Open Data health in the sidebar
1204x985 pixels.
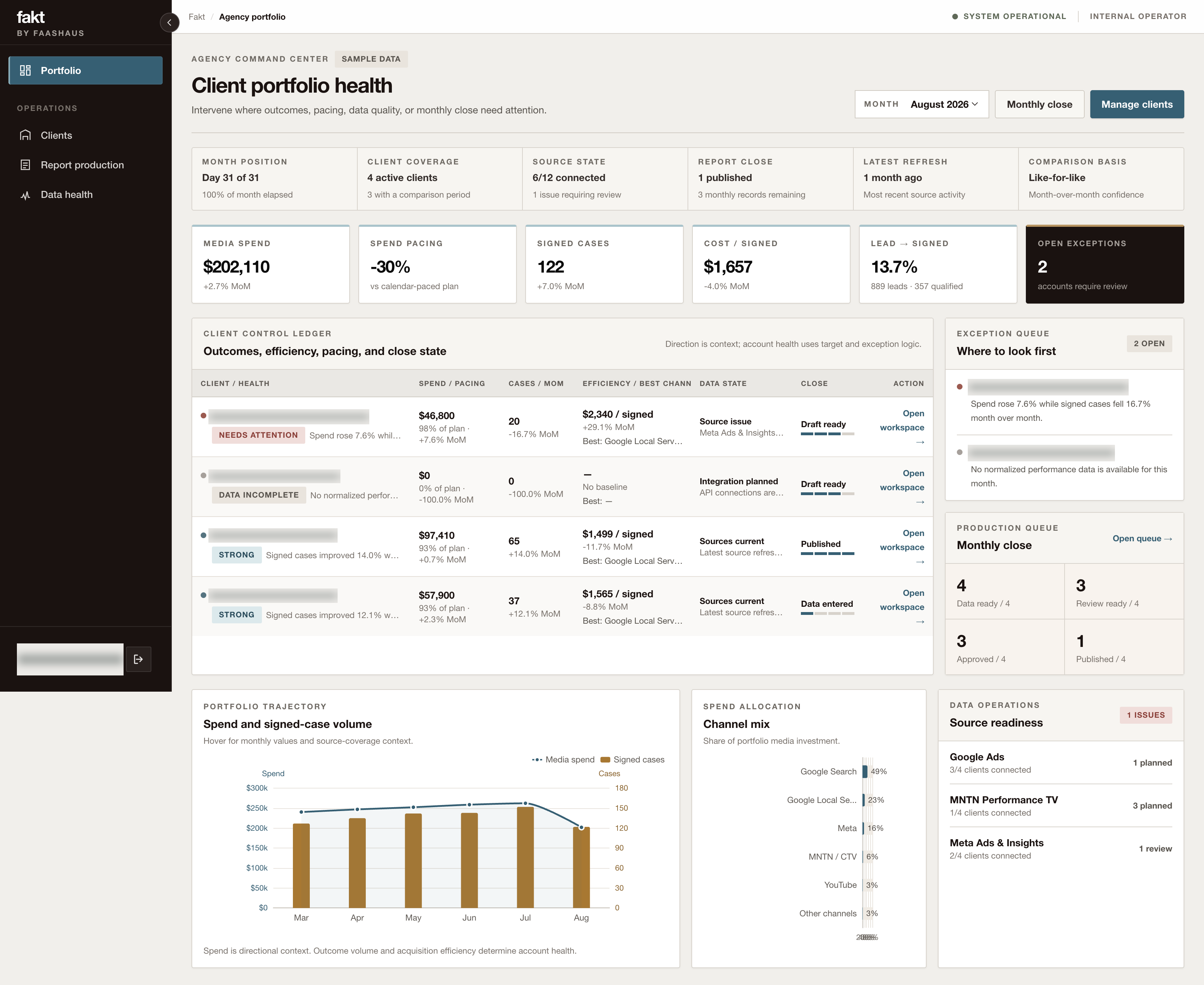click(x=86, y=195)
